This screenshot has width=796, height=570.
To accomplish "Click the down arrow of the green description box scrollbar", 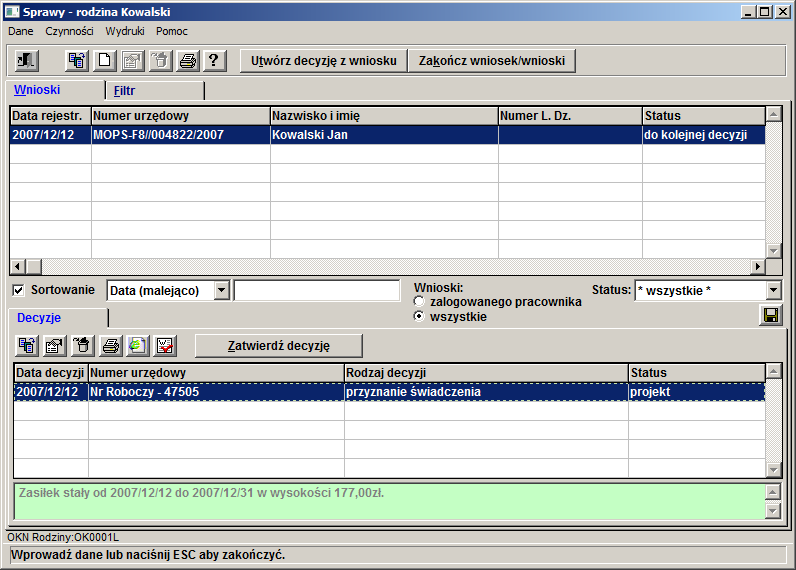I will click(773, 511).
